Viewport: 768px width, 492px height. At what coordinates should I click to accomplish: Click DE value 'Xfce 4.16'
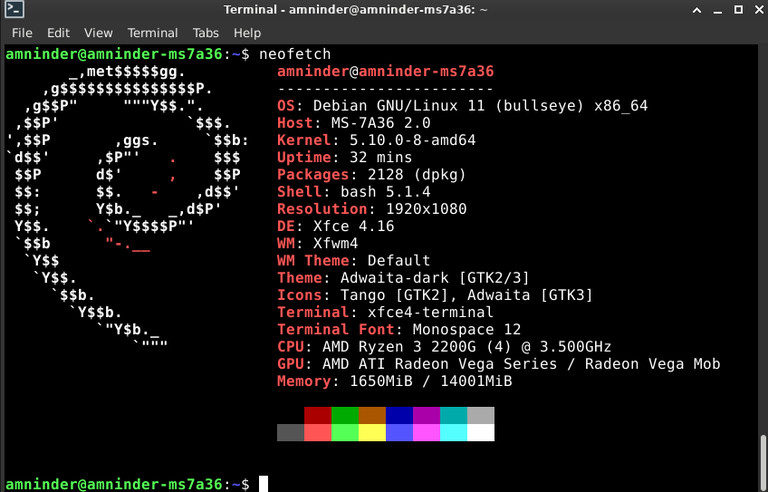coord(354,226)
